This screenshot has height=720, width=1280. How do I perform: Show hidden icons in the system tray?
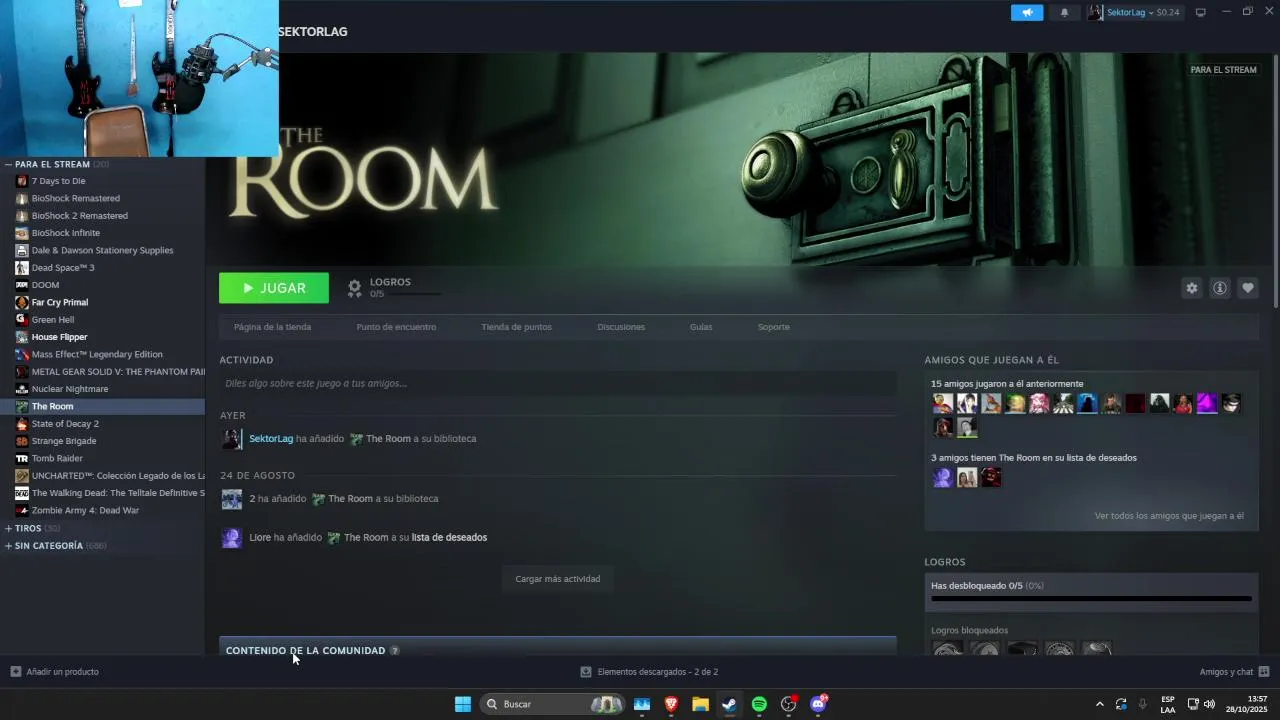(x=1100, y=704)
